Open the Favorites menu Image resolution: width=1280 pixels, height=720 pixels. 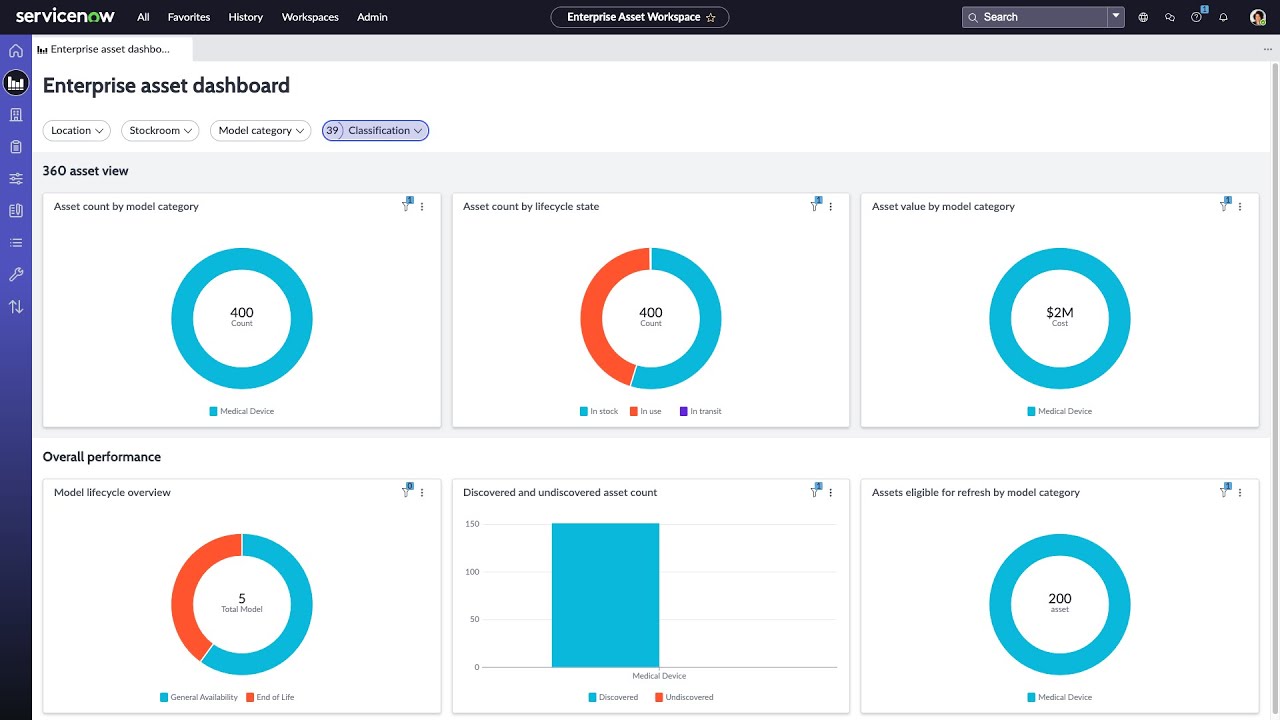[x=189, y=17]
